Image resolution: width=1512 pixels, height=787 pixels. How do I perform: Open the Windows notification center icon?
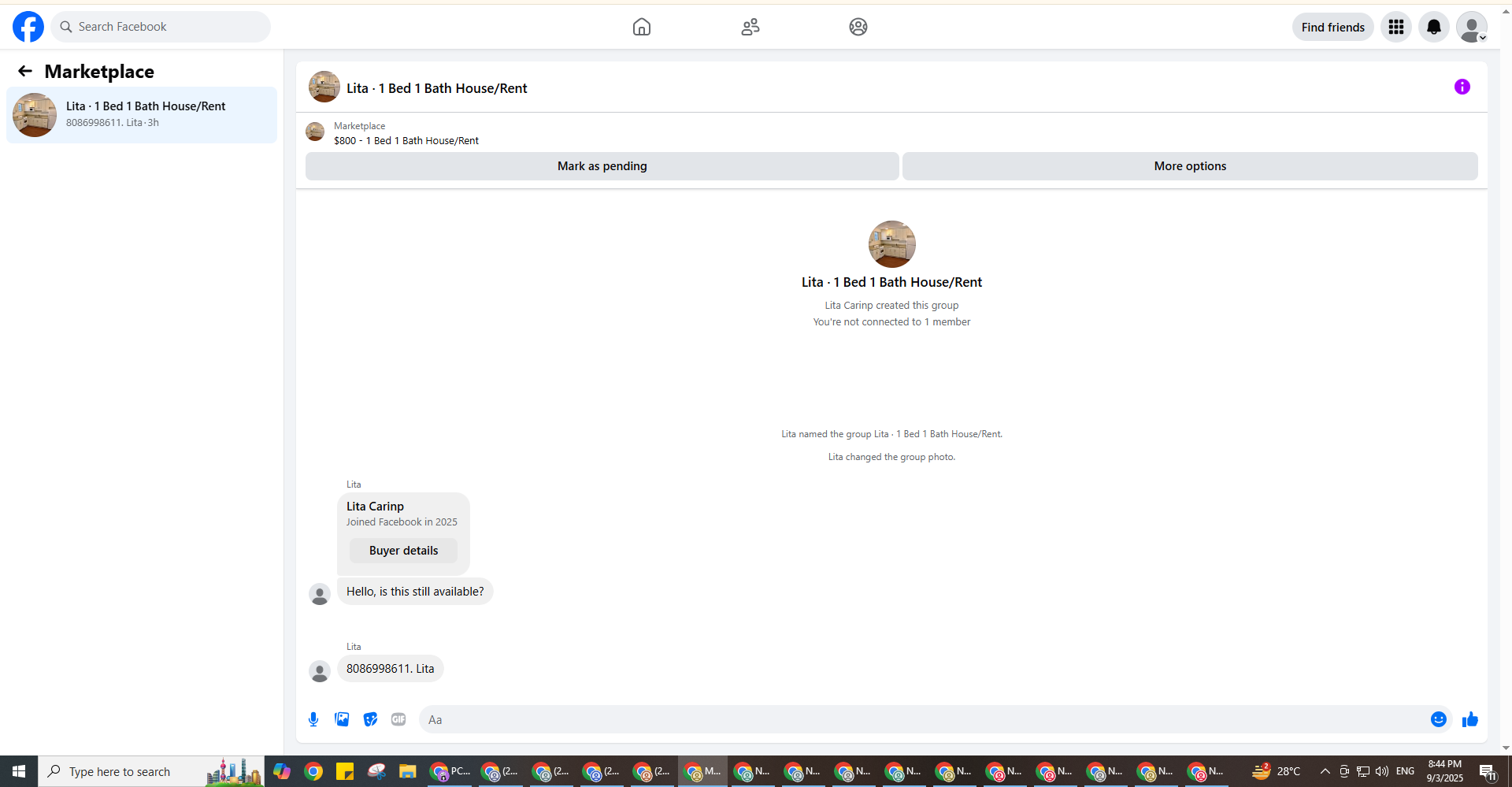pos(1488,771)
